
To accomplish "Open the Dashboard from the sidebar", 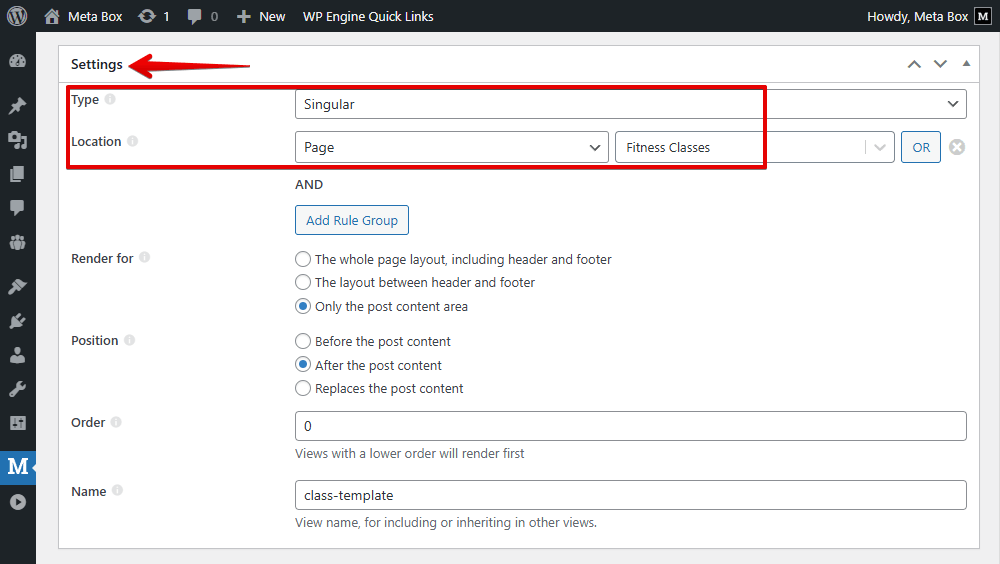I will (x=17, y=61).
